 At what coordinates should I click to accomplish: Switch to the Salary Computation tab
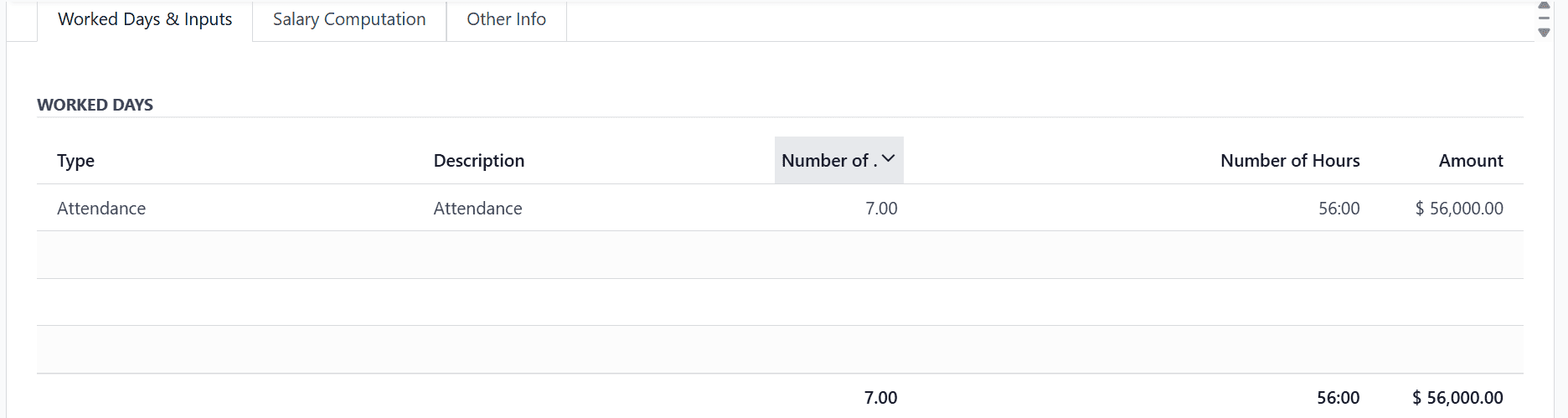[349, 19]
